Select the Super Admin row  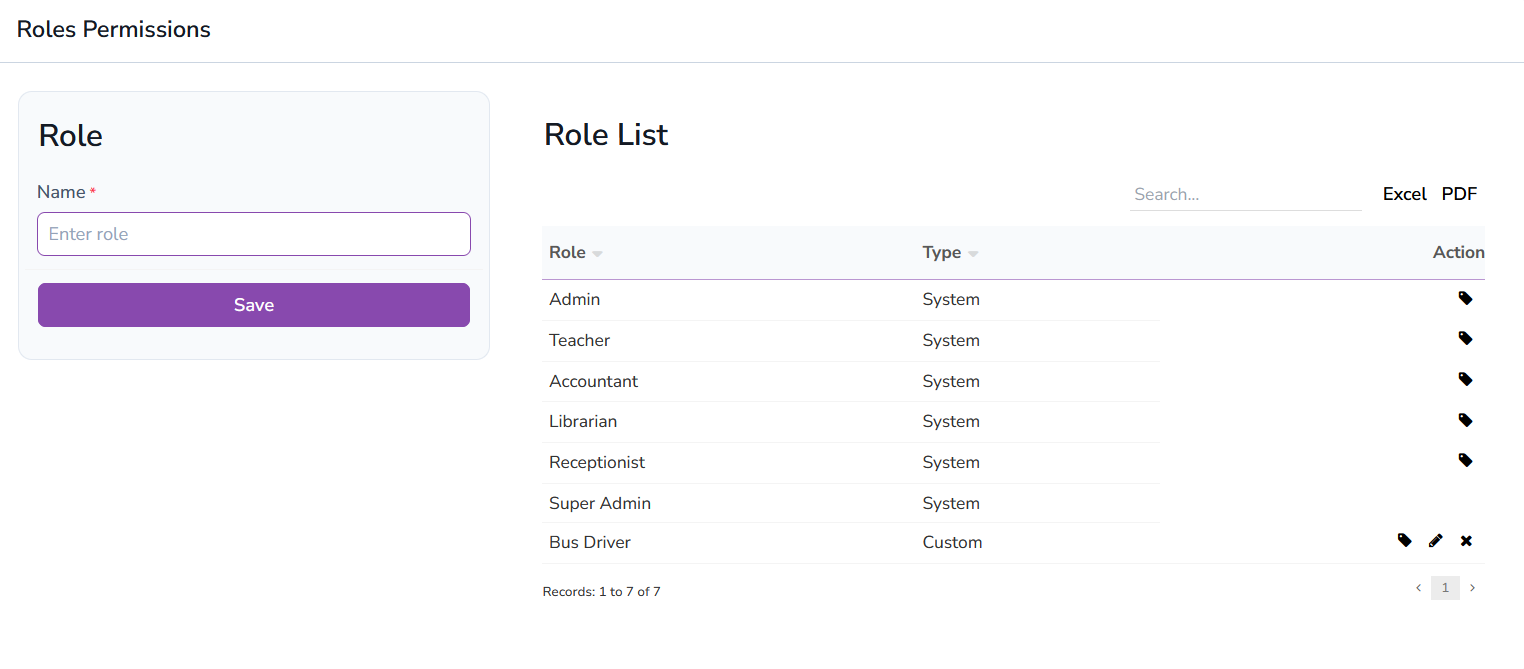600,503
